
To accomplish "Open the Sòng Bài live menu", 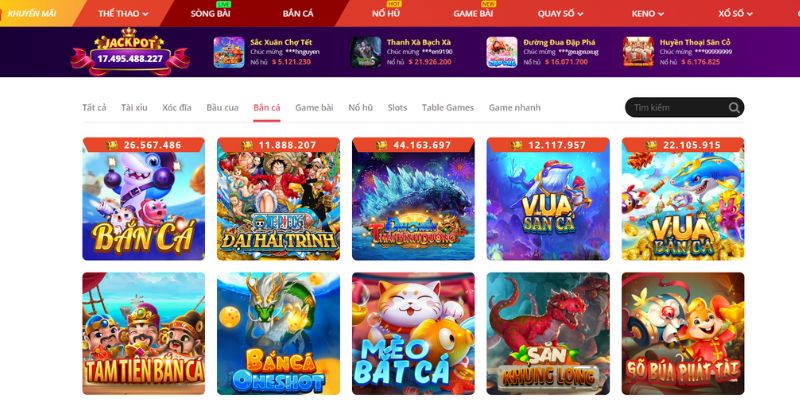I will coord(210,13).
